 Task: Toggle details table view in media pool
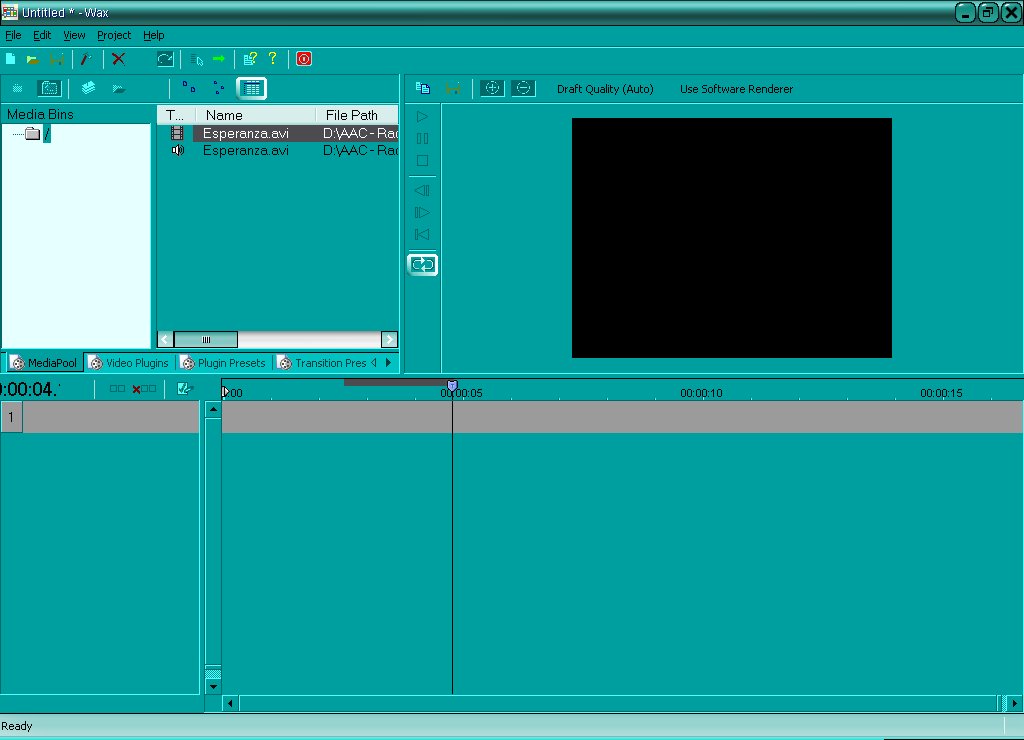pyautogui.click(x=251, y=88)
